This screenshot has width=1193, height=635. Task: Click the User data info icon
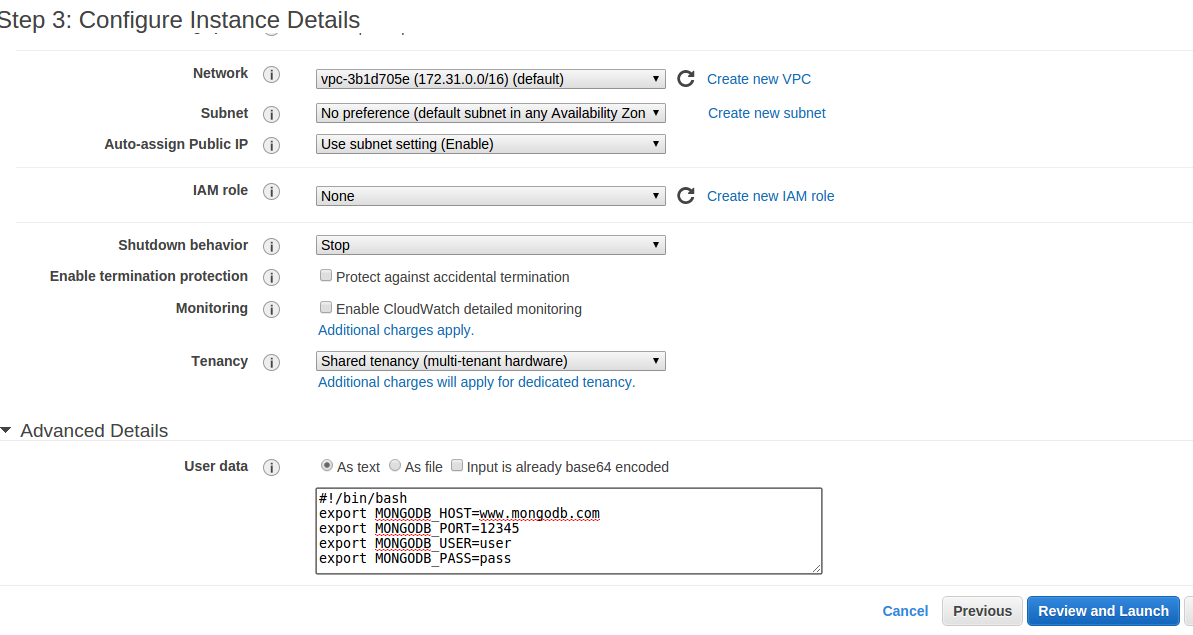point(271,467)
